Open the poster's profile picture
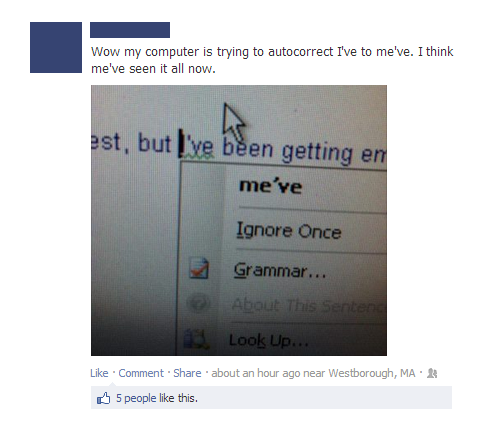The width and height of the screenshot is (499, 429). tap(56, 47)
